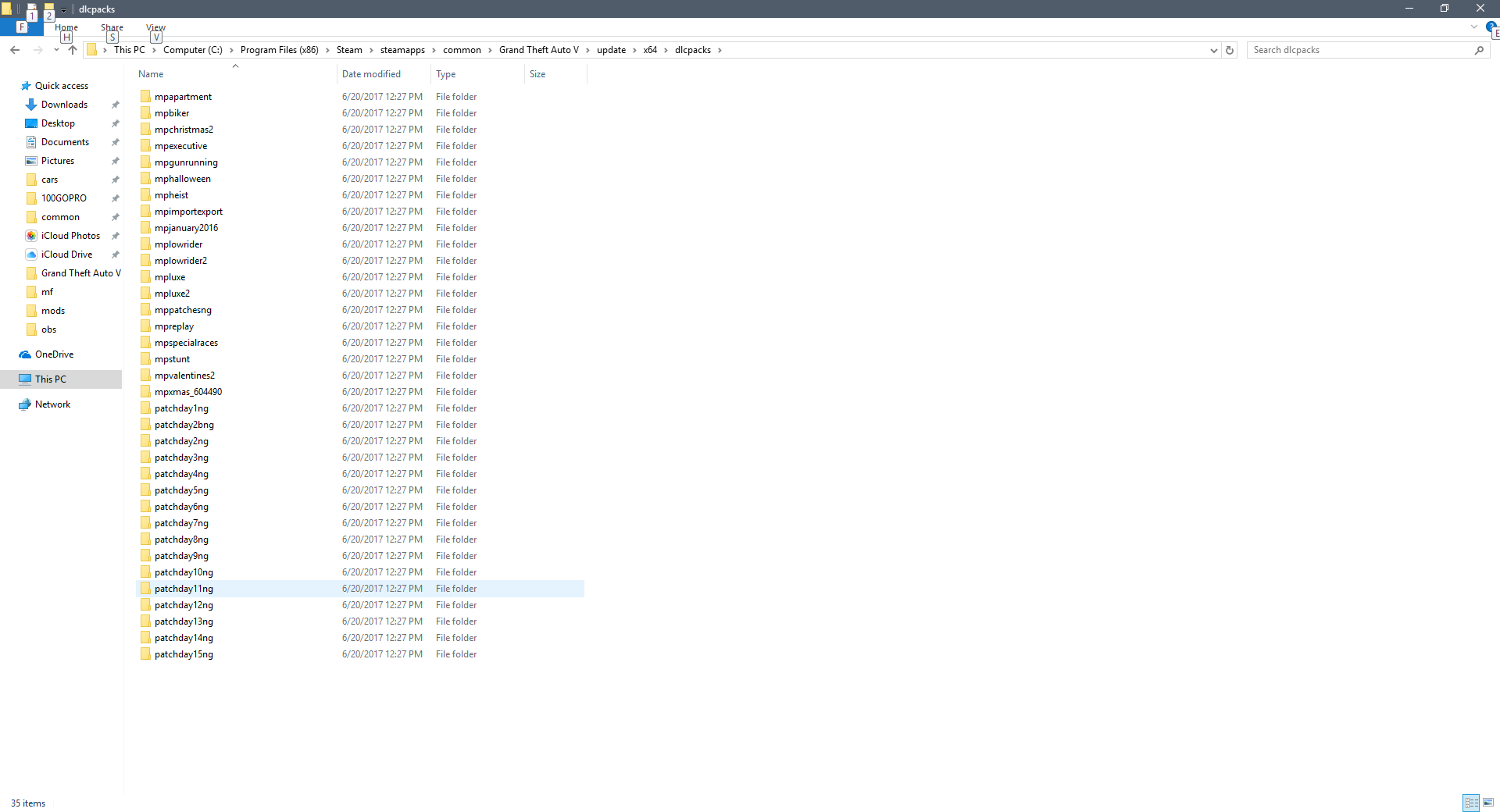This screenshot has height=812, width=1500.
Task: Open the obs sidebar folder
Action: (x=48, y=329)
